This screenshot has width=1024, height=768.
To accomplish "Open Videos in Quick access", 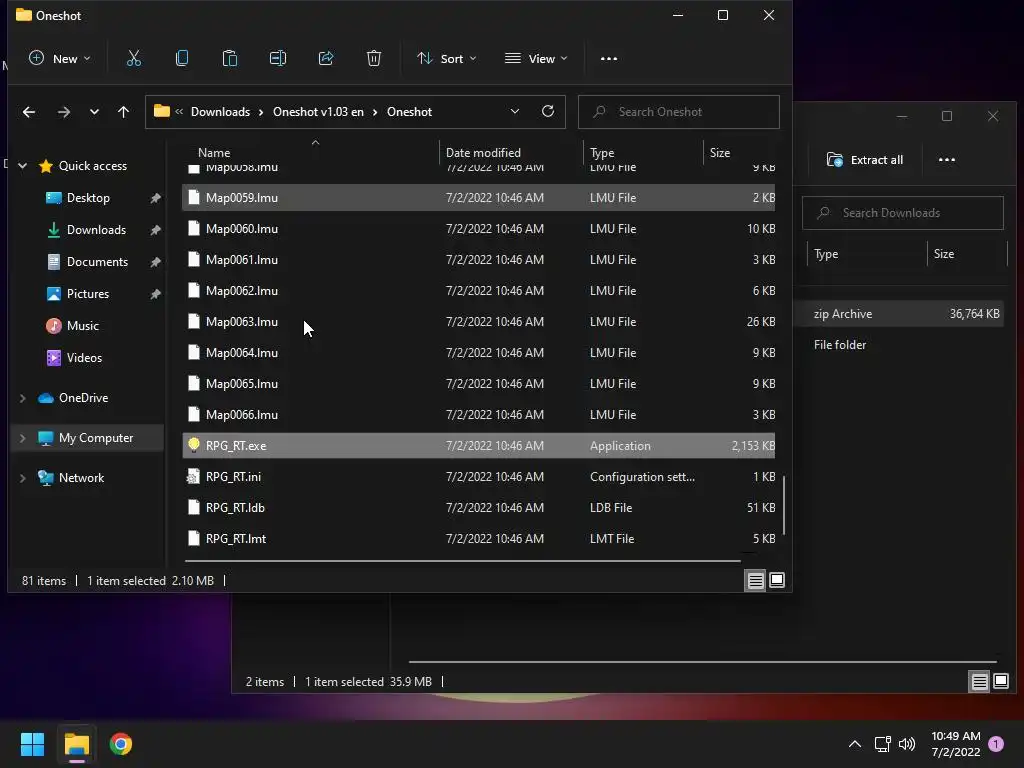I will click(x=84, y=358).
